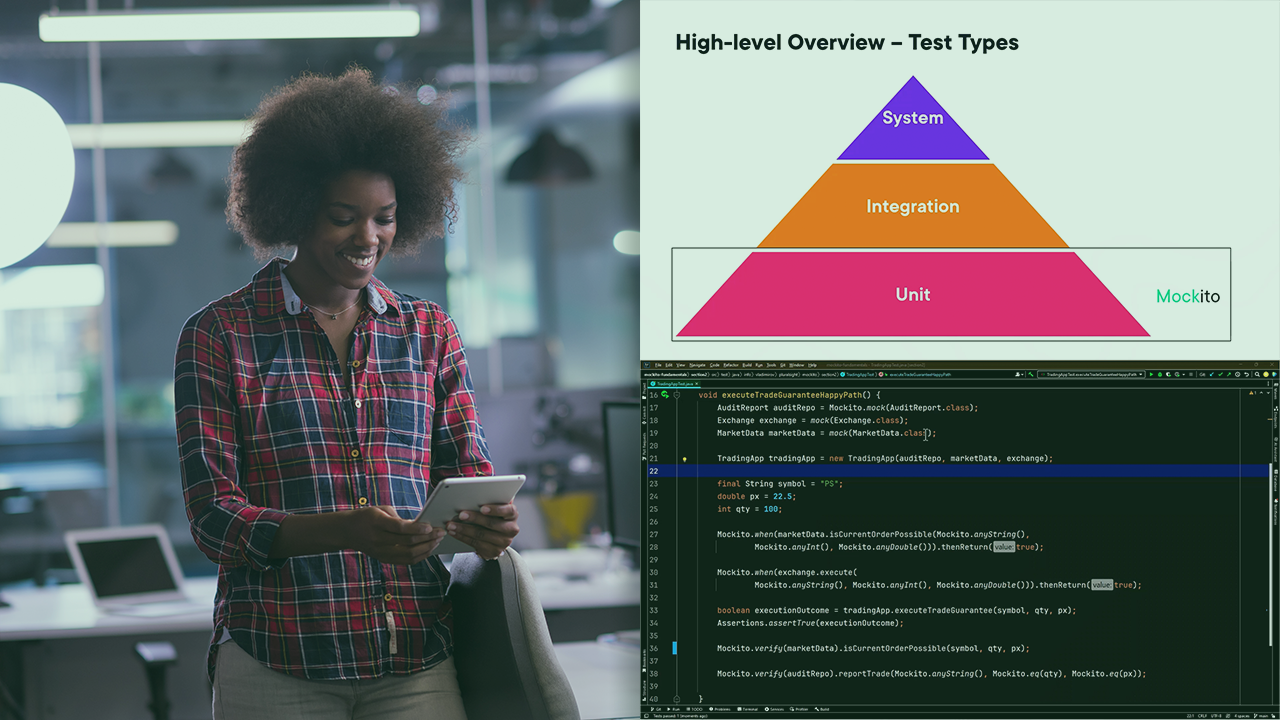Open the Problems tool window
The image size is (1280, 720).
pos(719,709)
